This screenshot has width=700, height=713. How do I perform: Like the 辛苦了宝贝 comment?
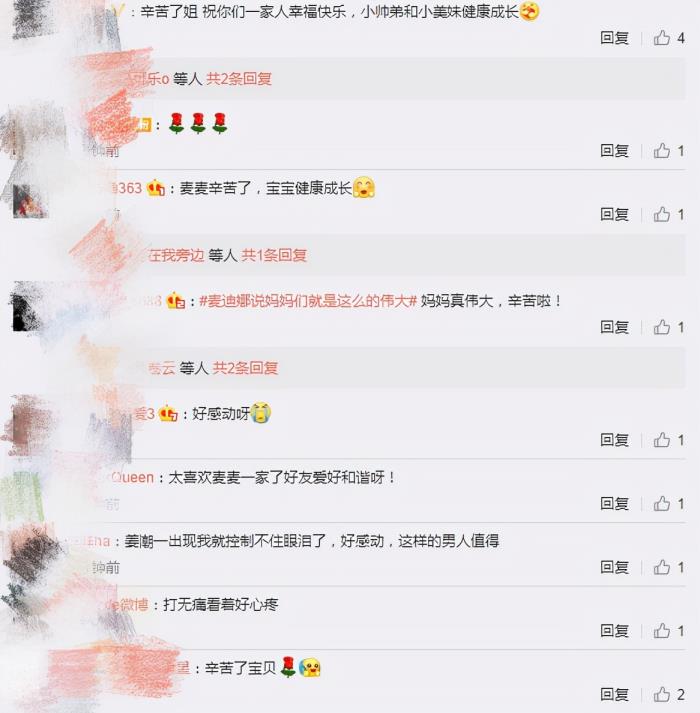point(669,694)
